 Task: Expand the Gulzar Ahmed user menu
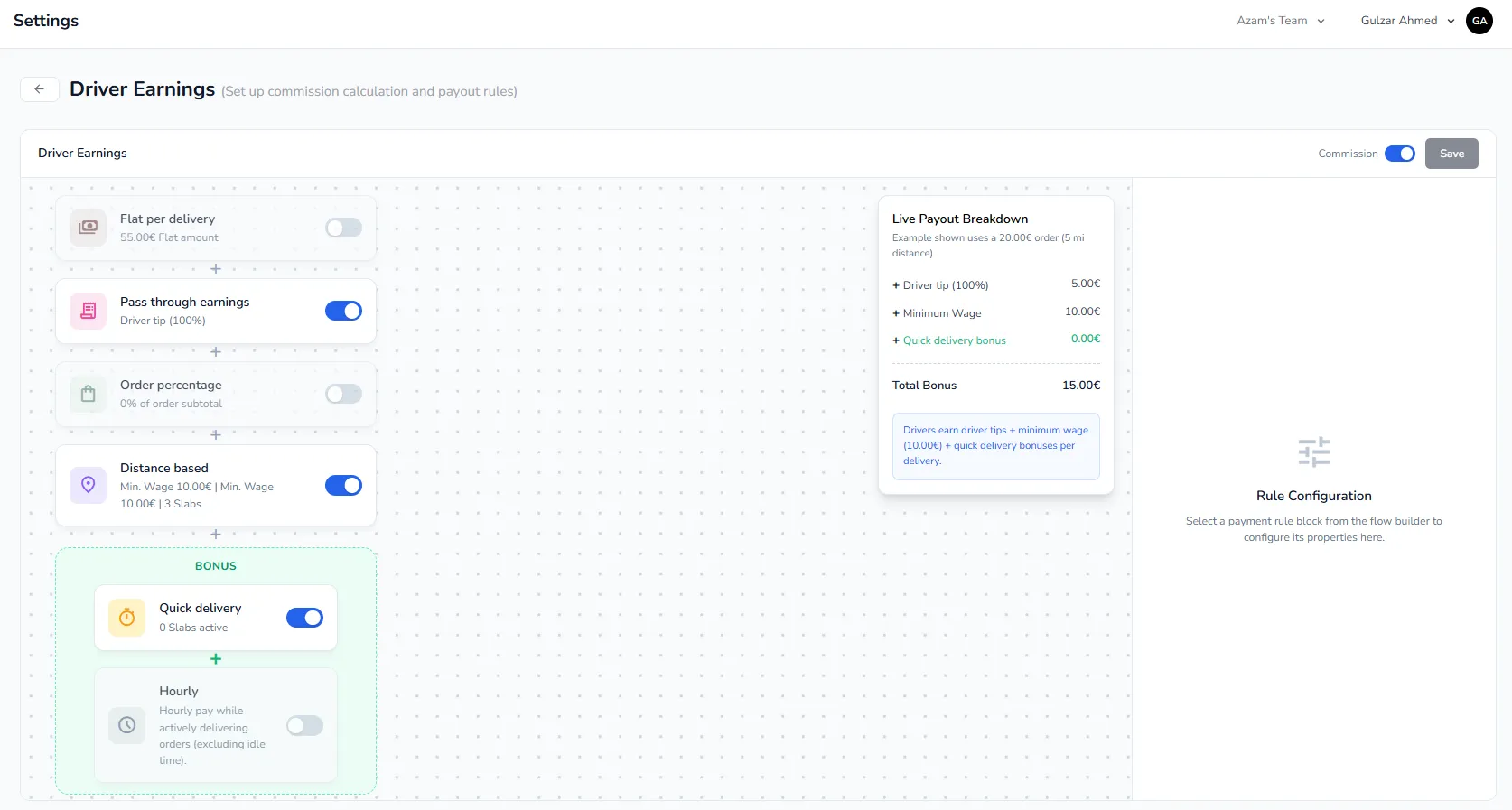pyautogui.click(x=1407, y=21)
